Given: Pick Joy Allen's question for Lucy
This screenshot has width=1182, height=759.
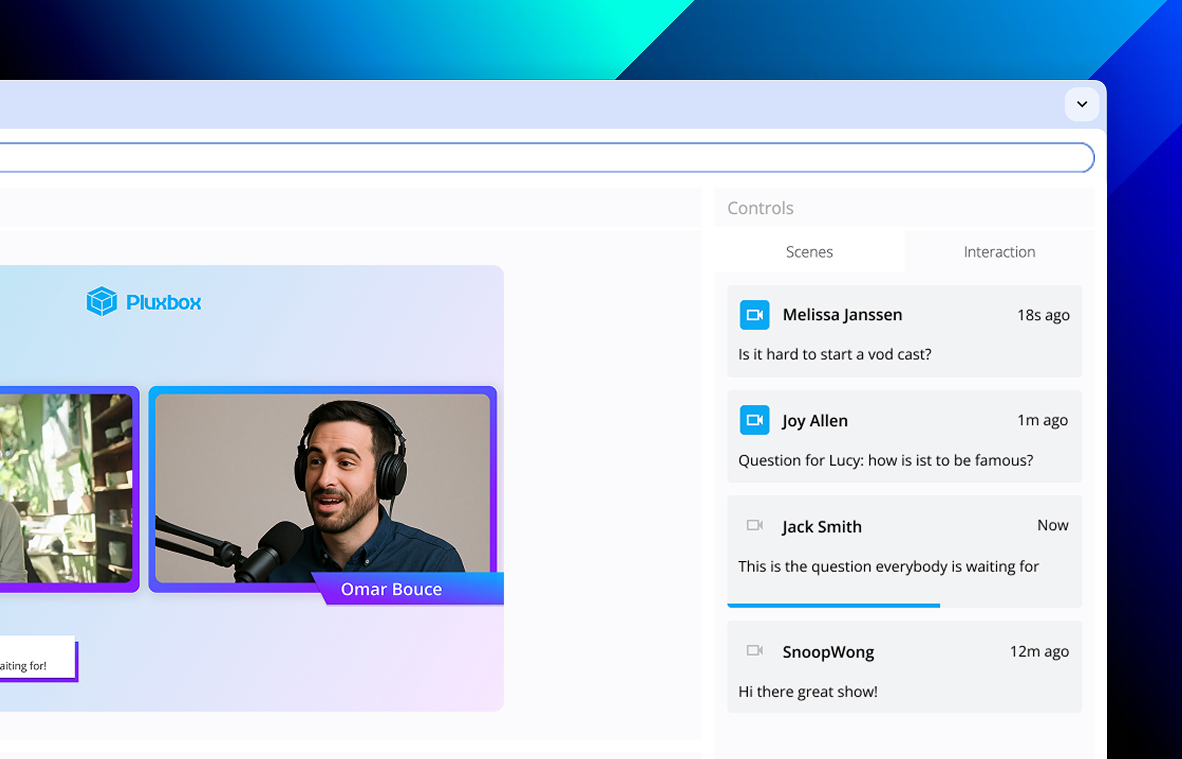Looking at the screenshot, I should (885, 460).
